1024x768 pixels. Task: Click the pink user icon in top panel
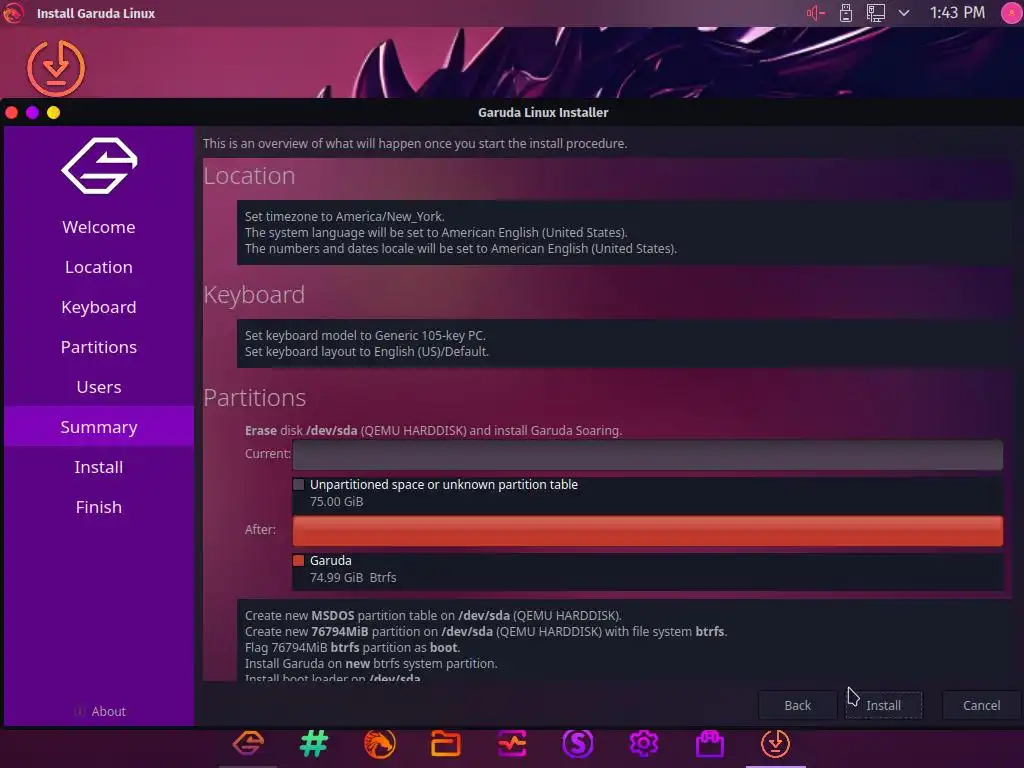click(1011, 13)
